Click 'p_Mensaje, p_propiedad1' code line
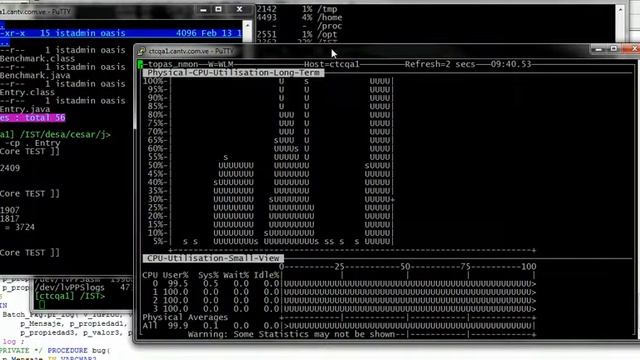This screenshot has height=360, width=640. 73,324
